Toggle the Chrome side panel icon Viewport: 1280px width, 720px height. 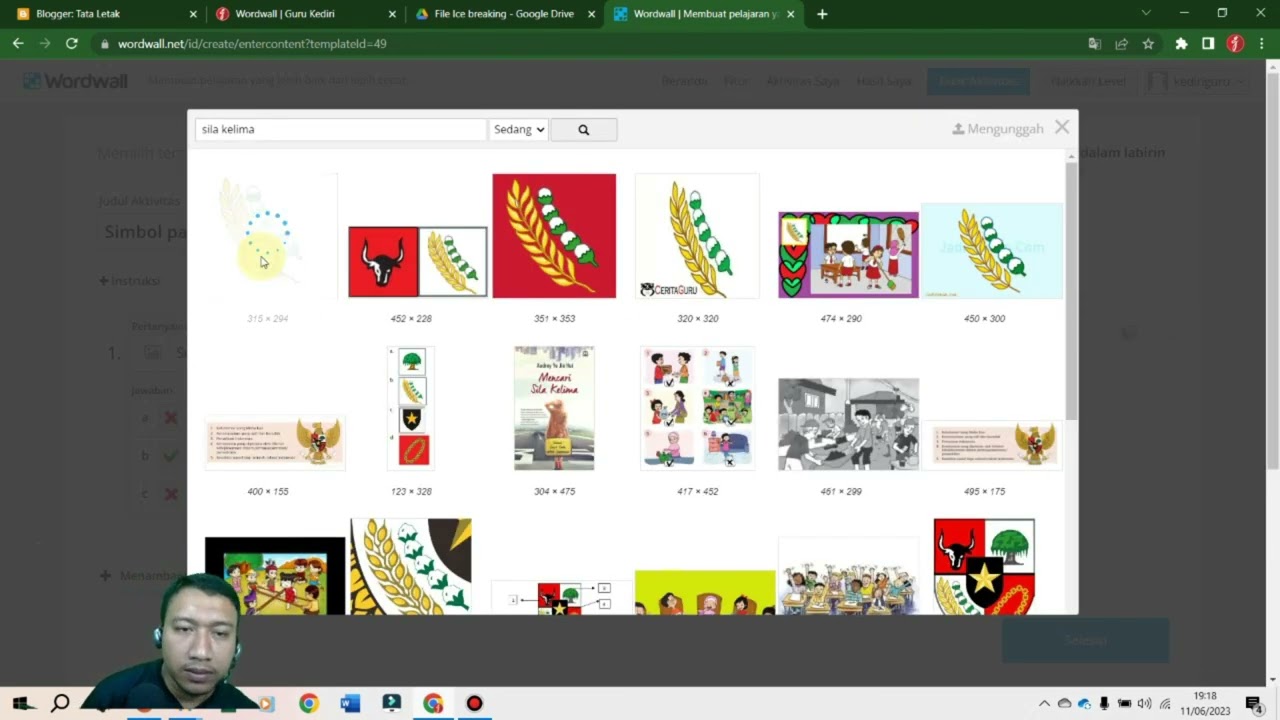[1208, 44]
